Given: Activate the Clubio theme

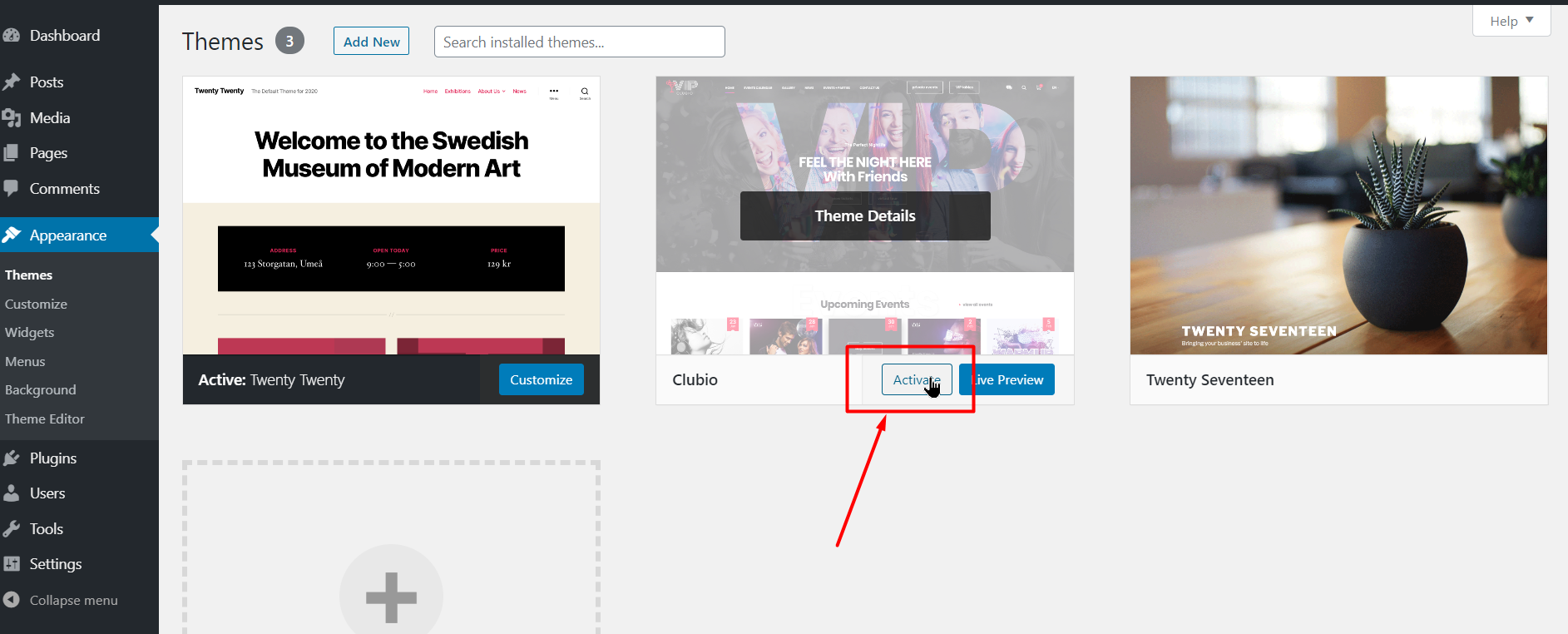Looking at the screenshot, I should (916, 380).
